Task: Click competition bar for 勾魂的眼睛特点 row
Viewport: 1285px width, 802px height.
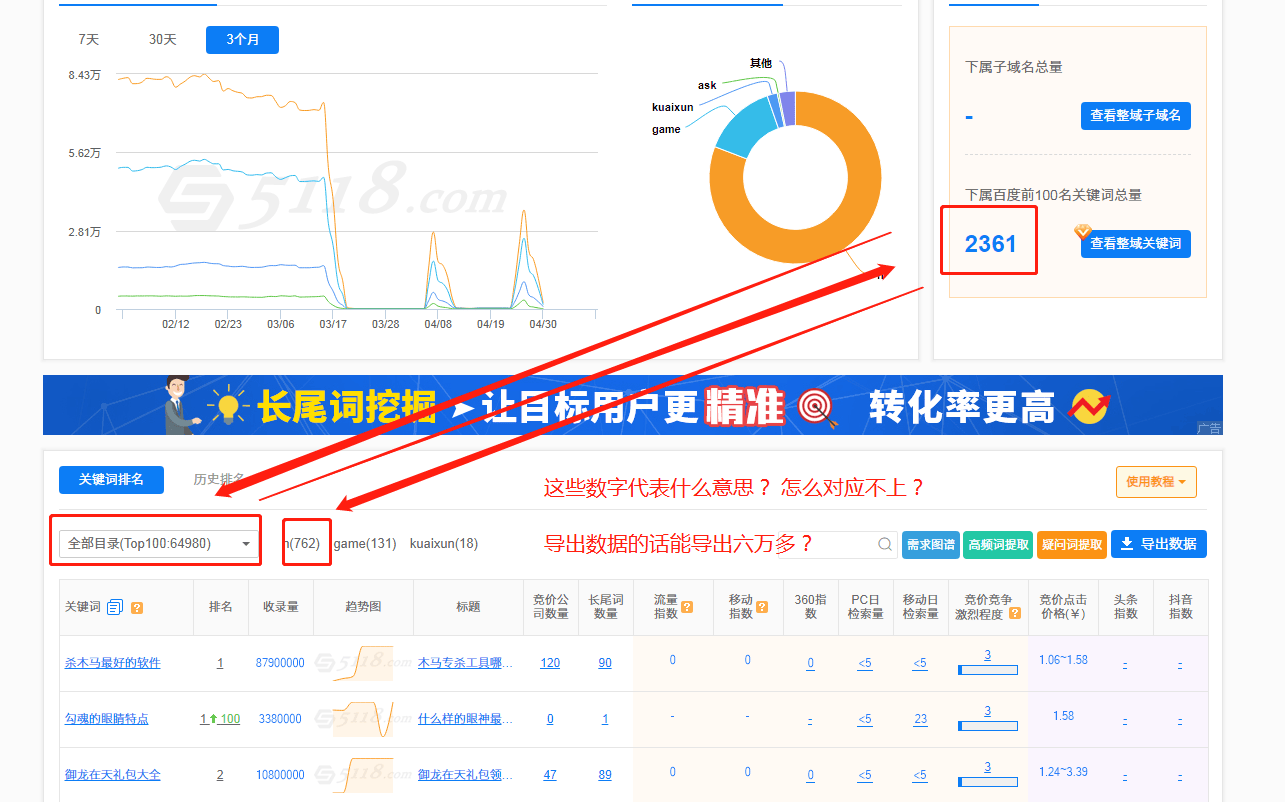Action: click(987, 725)
